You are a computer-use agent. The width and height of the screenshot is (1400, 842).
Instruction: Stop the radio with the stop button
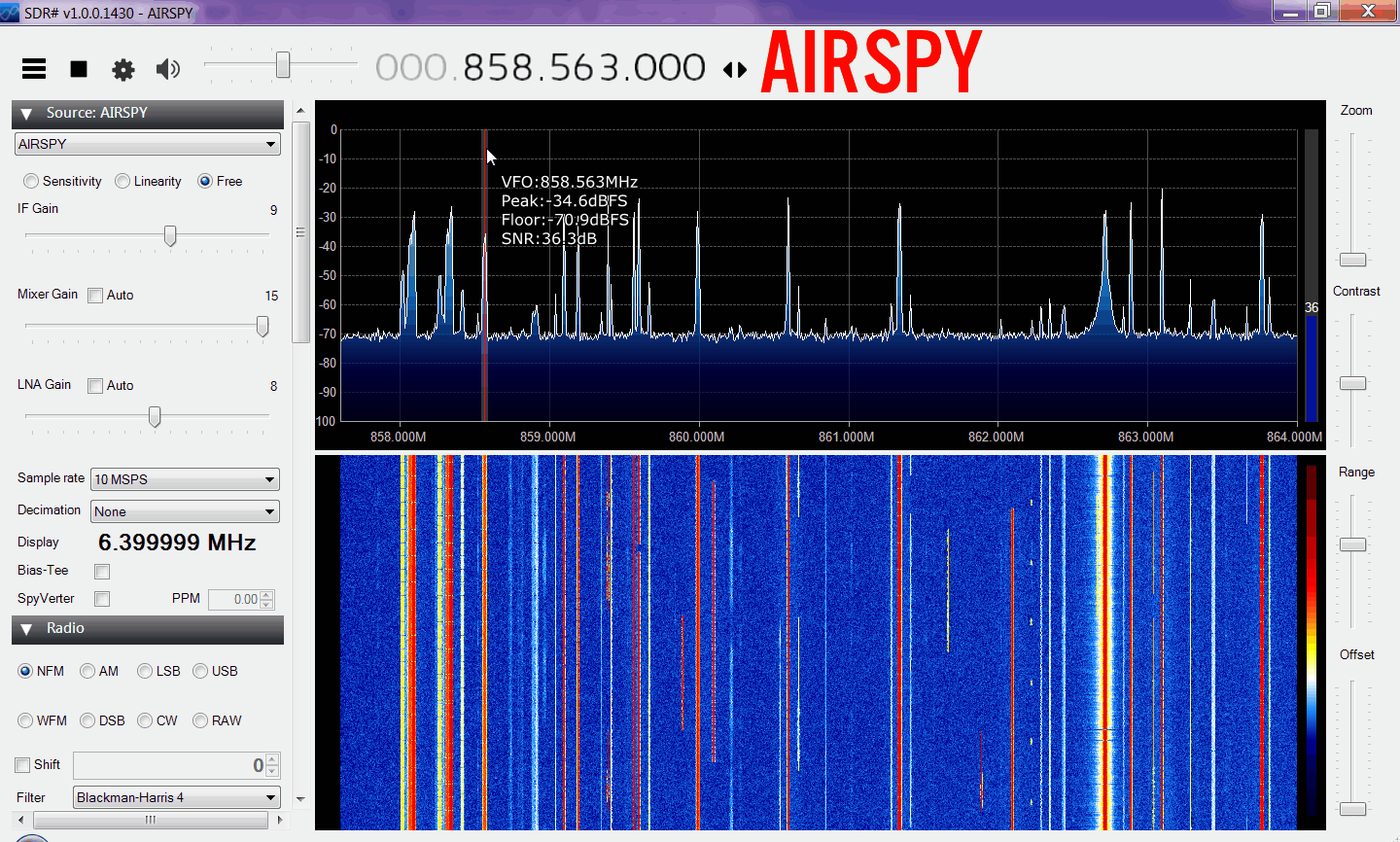coord(79,69)
